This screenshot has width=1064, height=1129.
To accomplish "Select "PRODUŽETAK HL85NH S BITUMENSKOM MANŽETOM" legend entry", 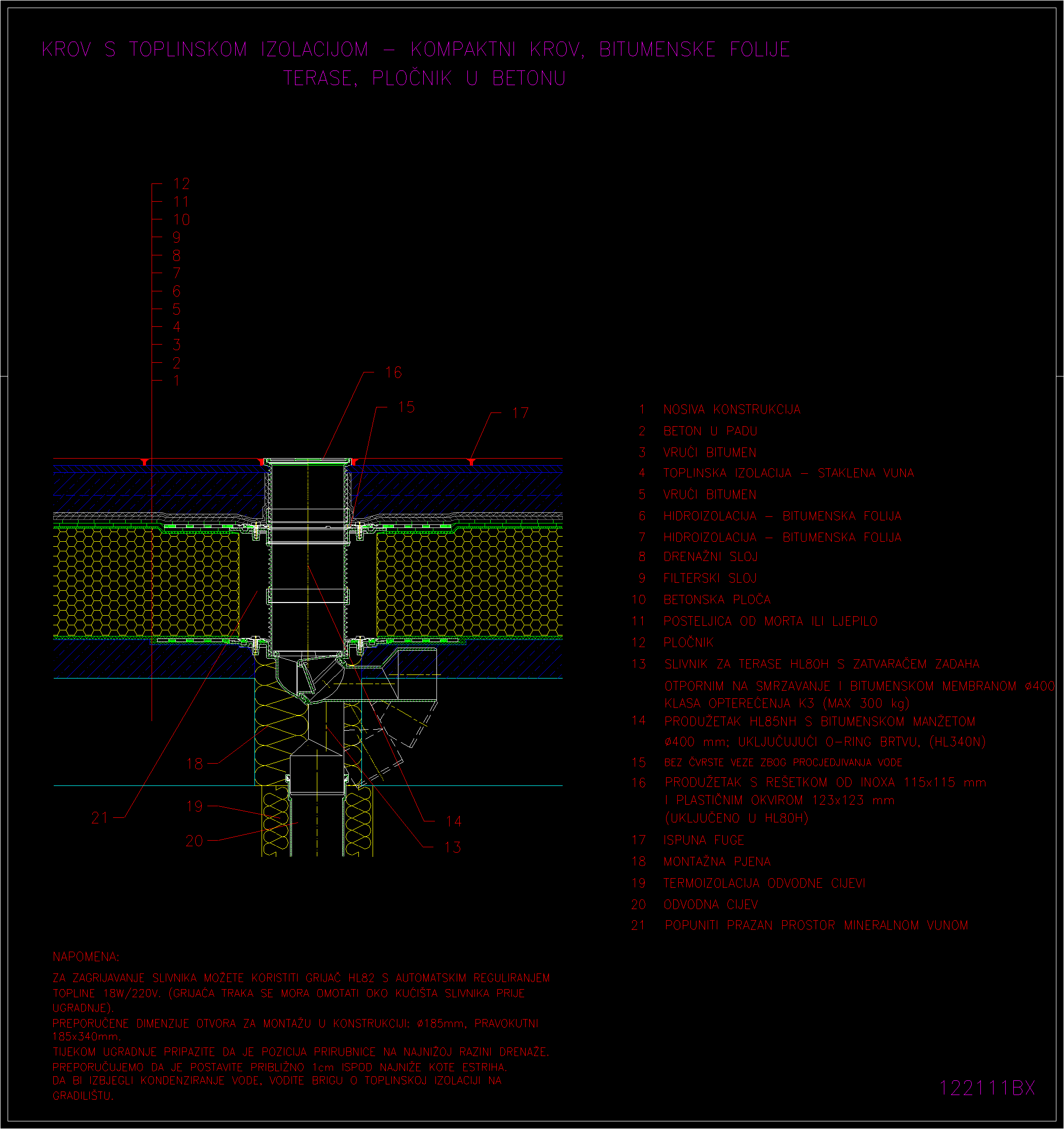I will pos(820,722).
